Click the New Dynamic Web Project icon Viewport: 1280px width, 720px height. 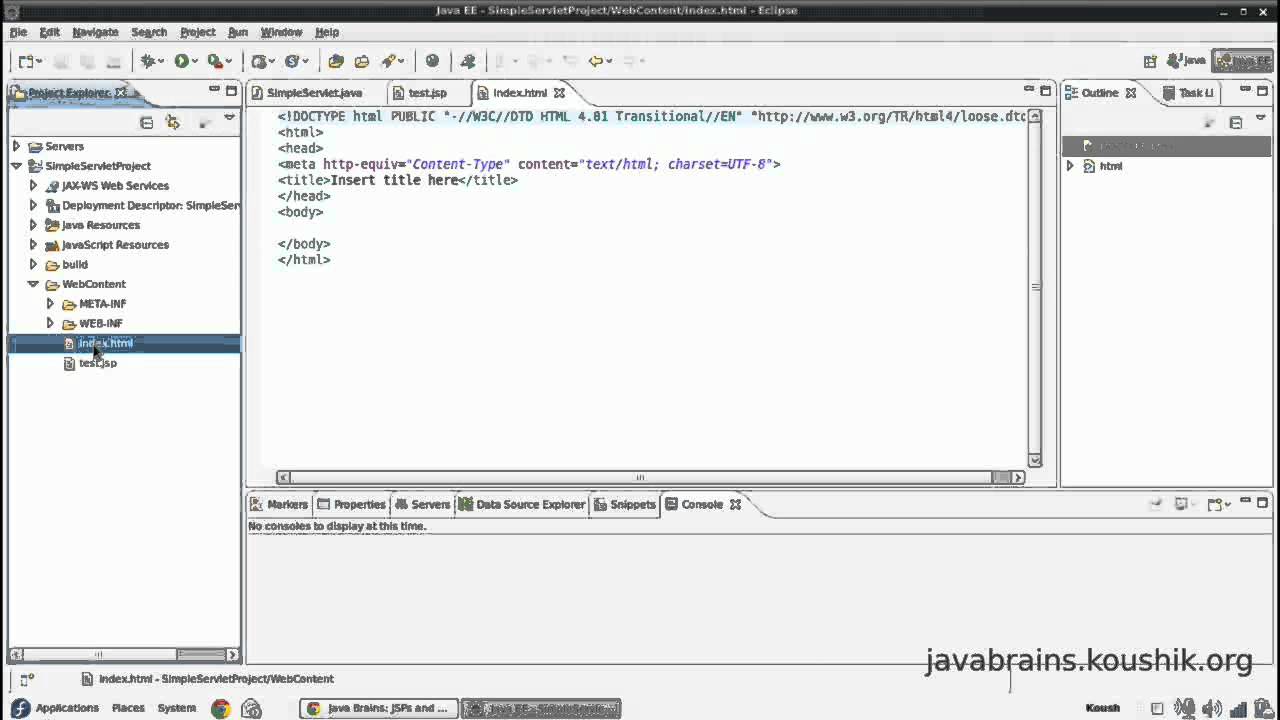pyautogui.click(x=259, y=61)
